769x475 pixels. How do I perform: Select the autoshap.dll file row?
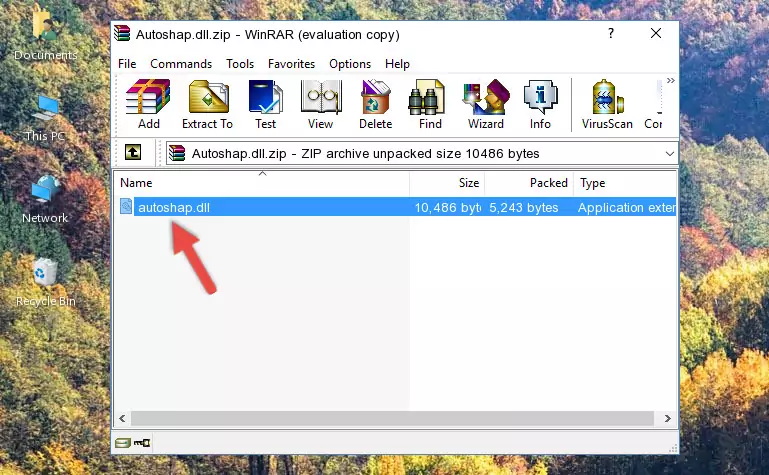[x=396, y=207]
